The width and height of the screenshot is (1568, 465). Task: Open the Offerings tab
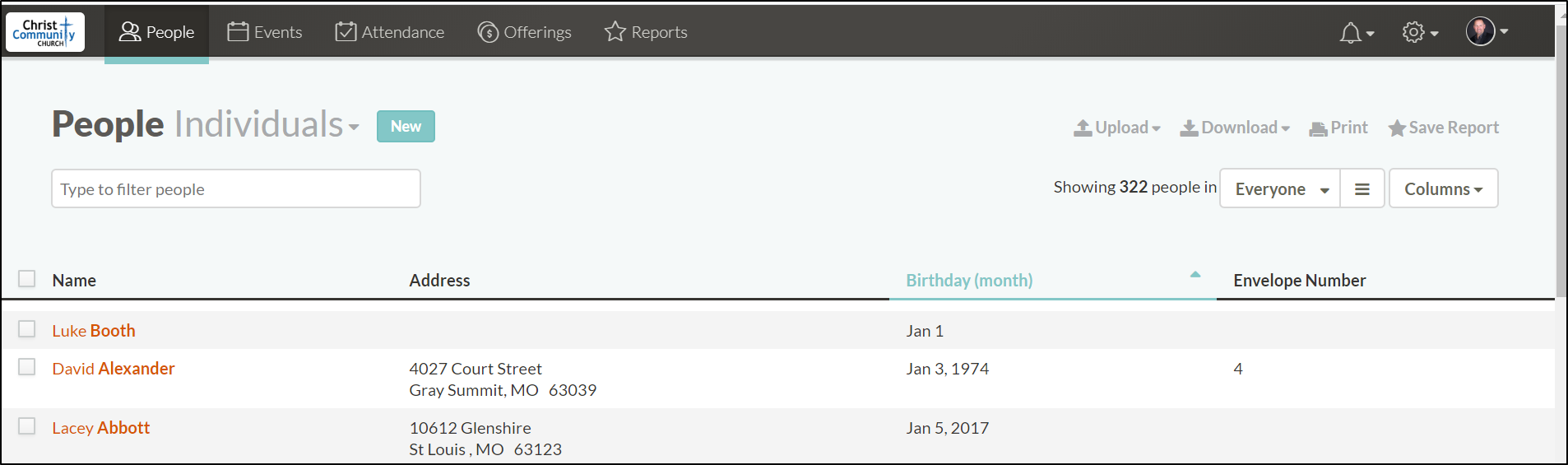[524, 32]
